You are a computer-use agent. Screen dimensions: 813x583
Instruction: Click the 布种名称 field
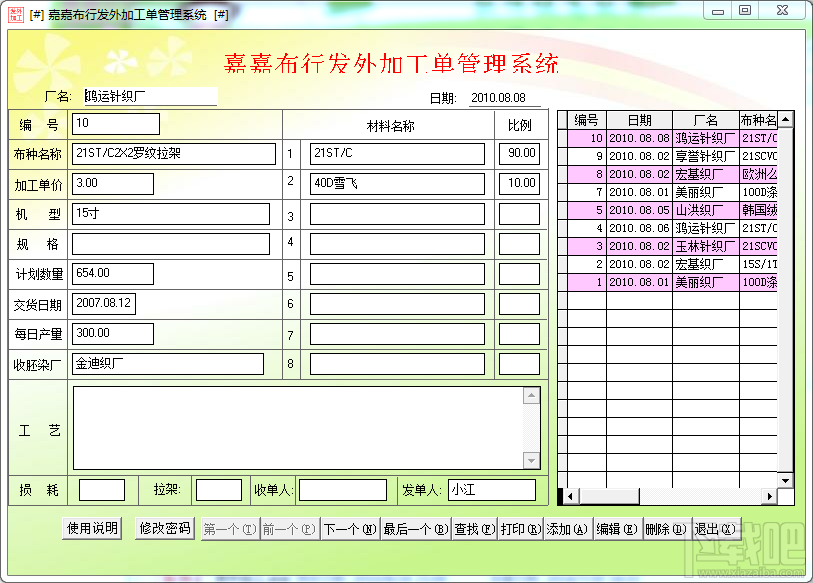coord(174,154)
